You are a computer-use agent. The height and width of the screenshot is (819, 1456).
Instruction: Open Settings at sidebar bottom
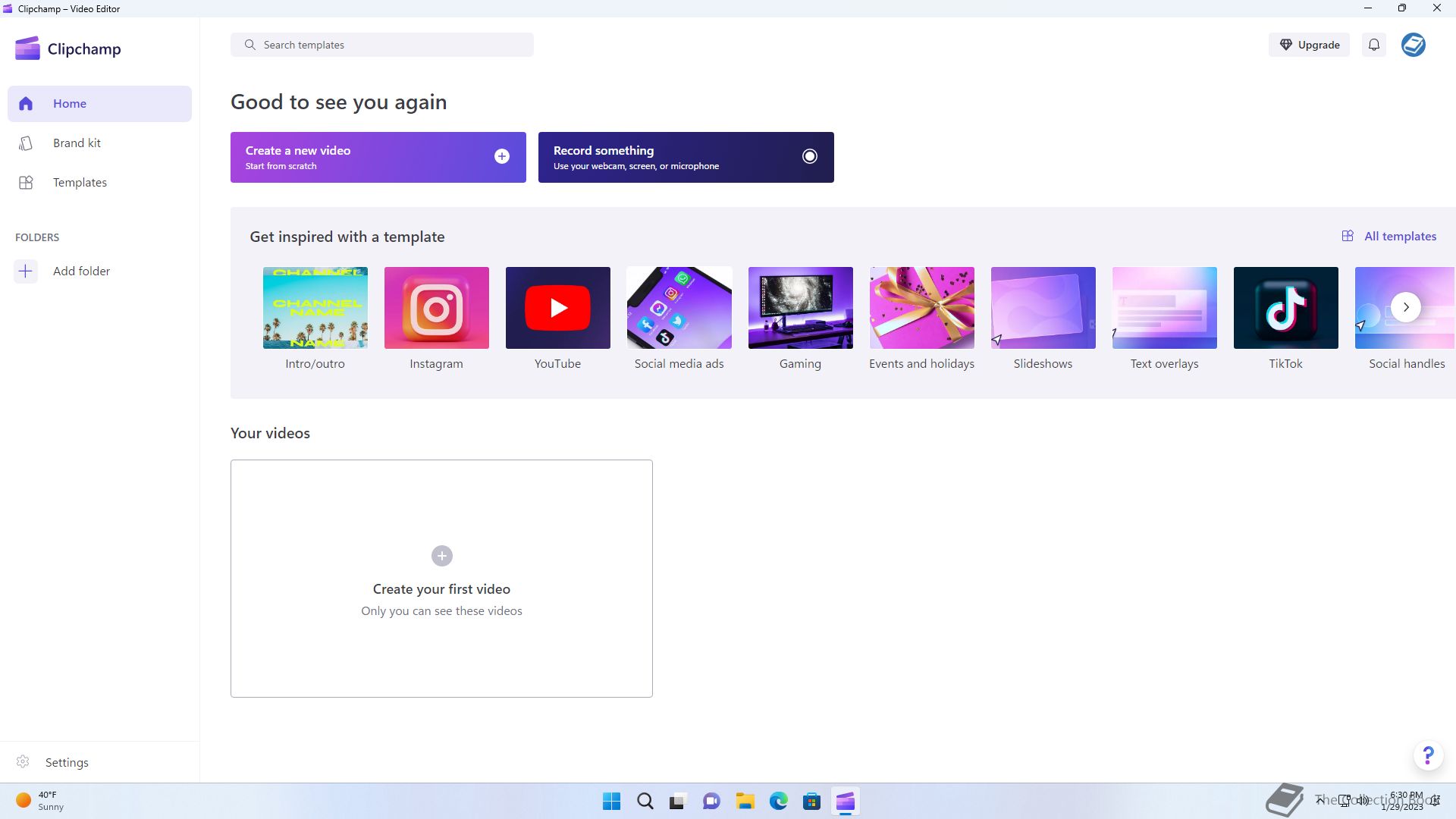coord(99,762)
